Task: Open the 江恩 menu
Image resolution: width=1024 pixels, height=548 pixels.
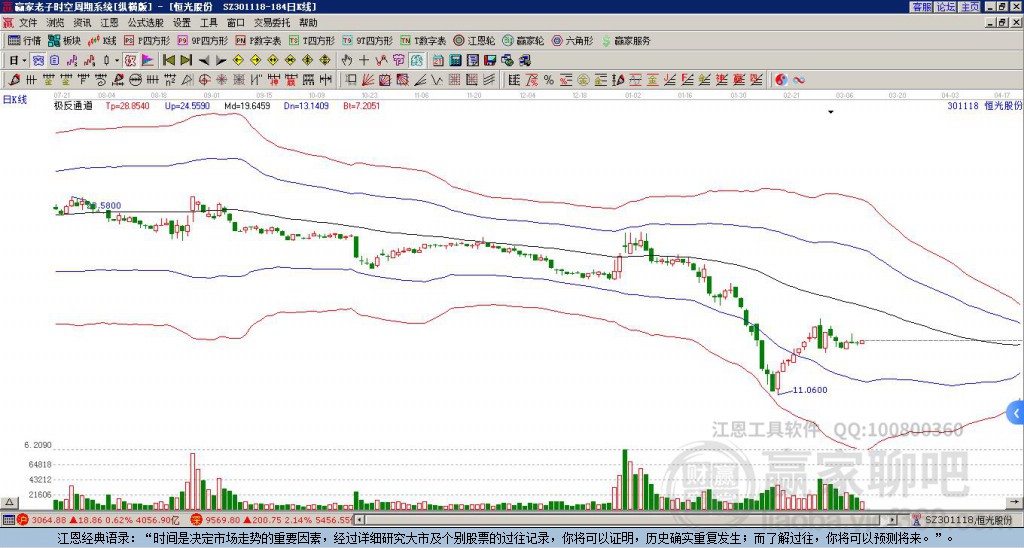Action: tap(109, 23)
